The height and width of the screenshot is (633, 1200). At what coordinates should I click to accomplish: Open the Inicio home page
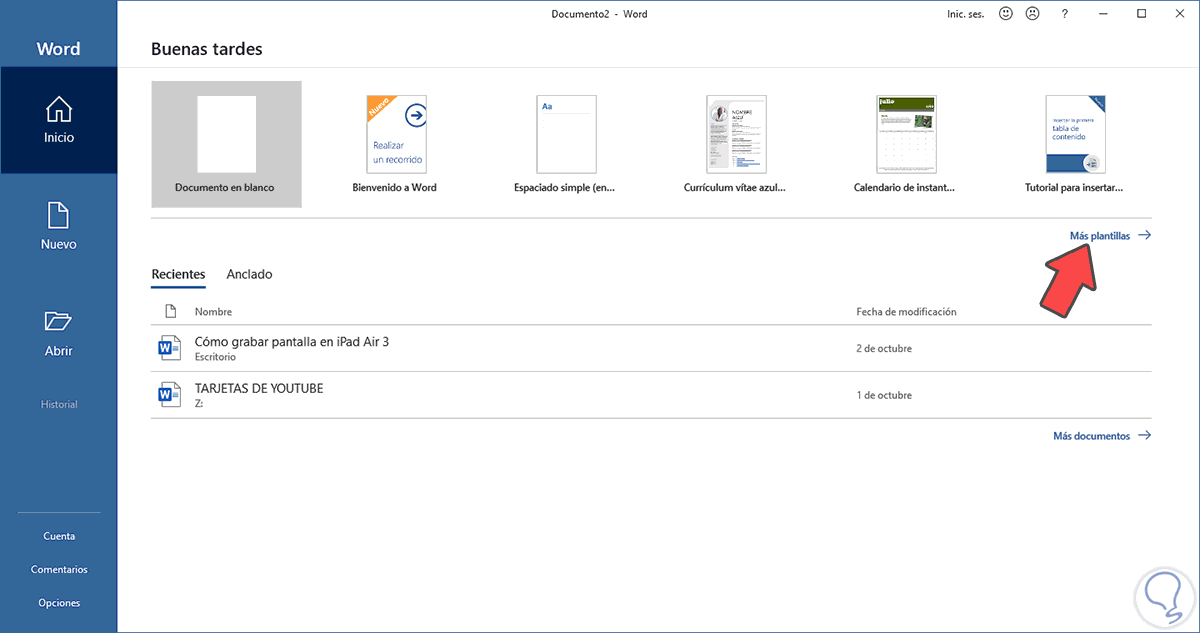(x=59, y=120)
